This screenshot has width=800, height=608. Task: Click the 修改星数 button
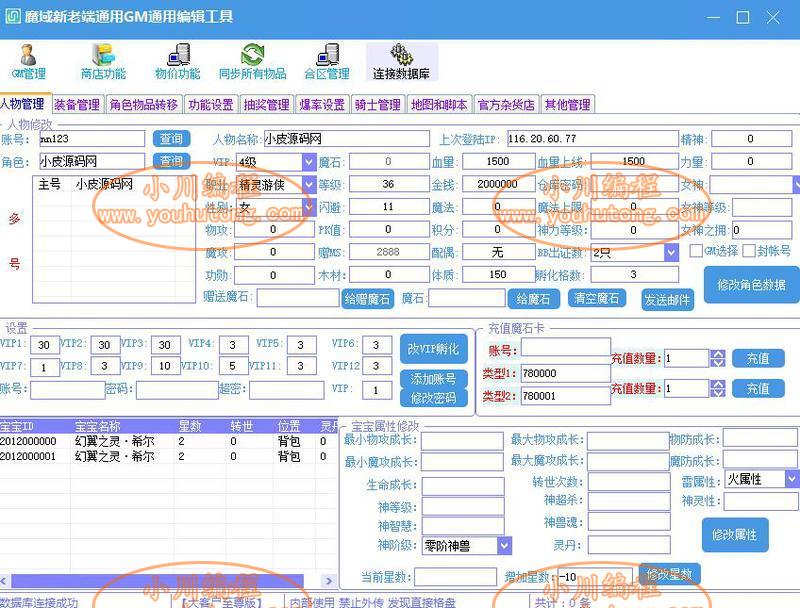click(669, 574)
